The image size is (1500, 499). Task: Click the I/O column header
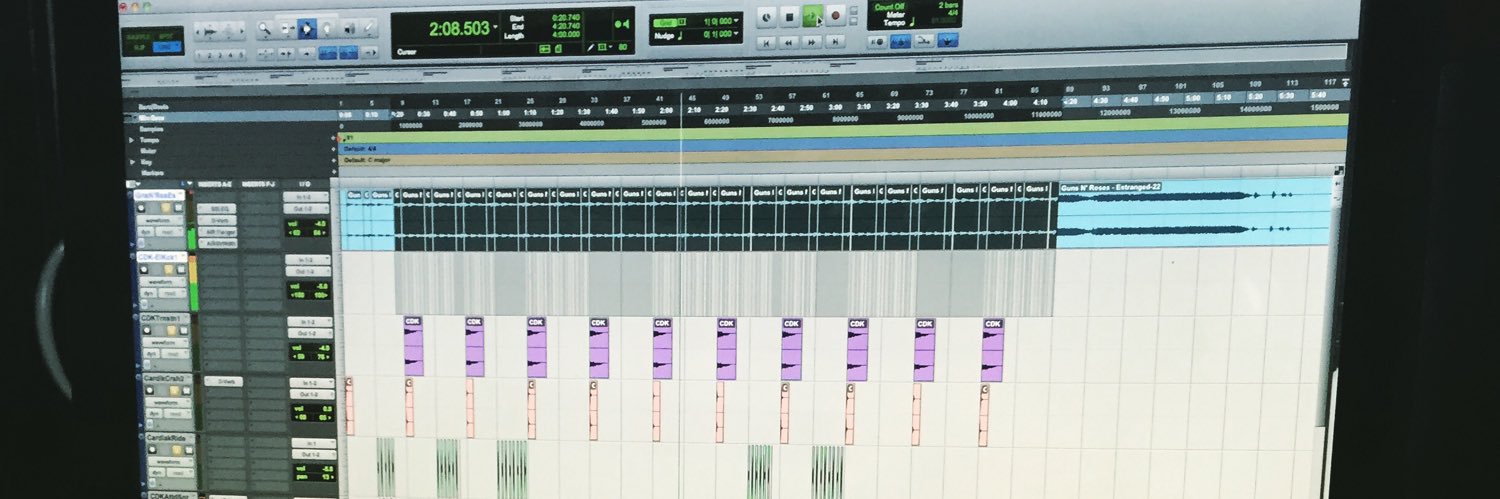click(305, 184)
